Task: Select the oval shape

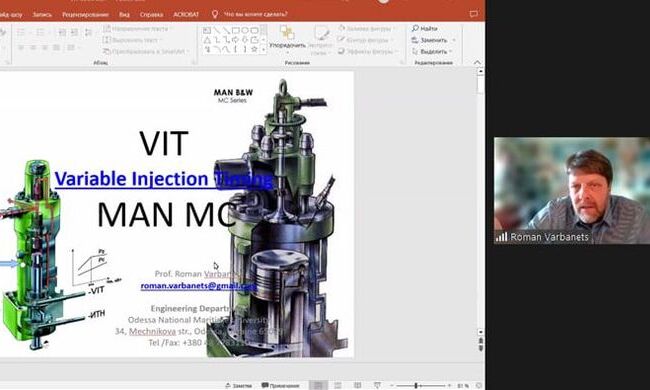Action: pos(245,30)
